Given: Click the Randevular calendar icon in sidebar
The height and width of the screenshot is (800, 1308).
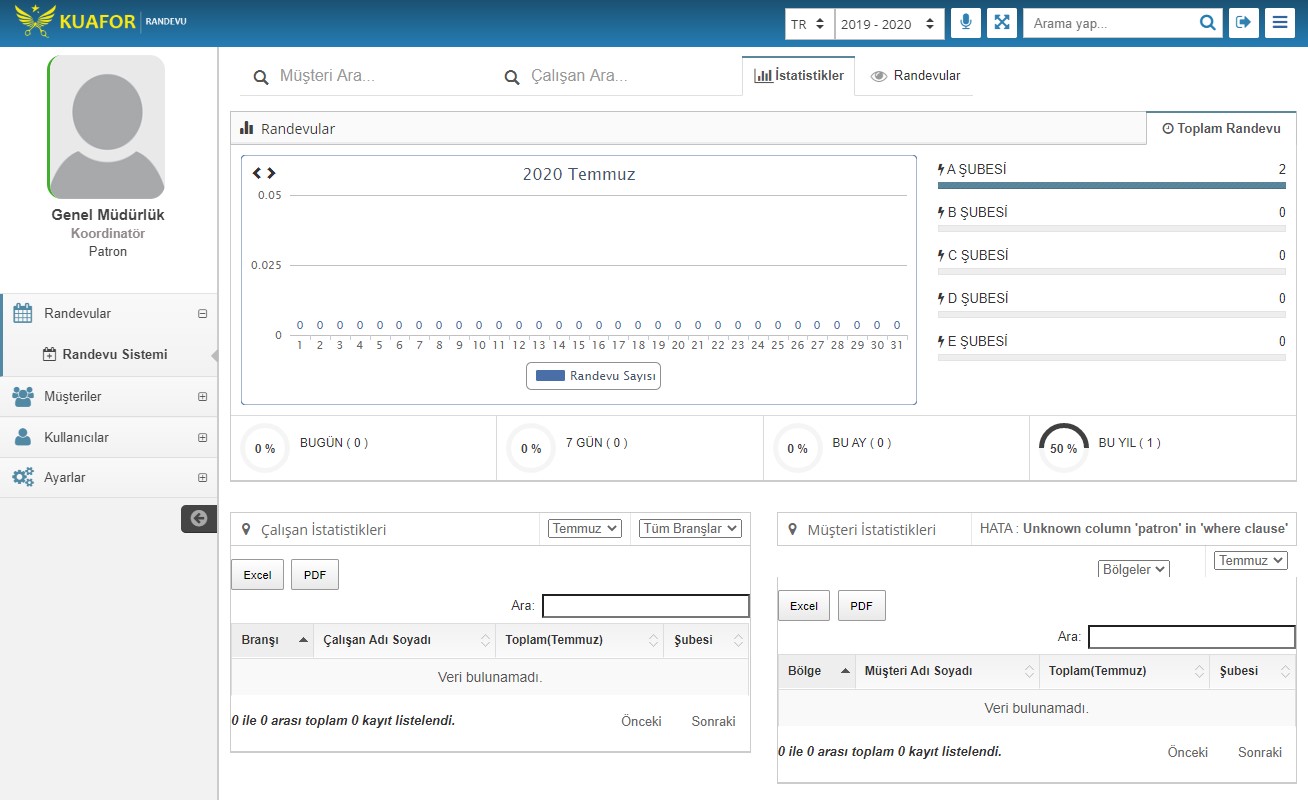Looking at the screenshot, I should 23,313.
